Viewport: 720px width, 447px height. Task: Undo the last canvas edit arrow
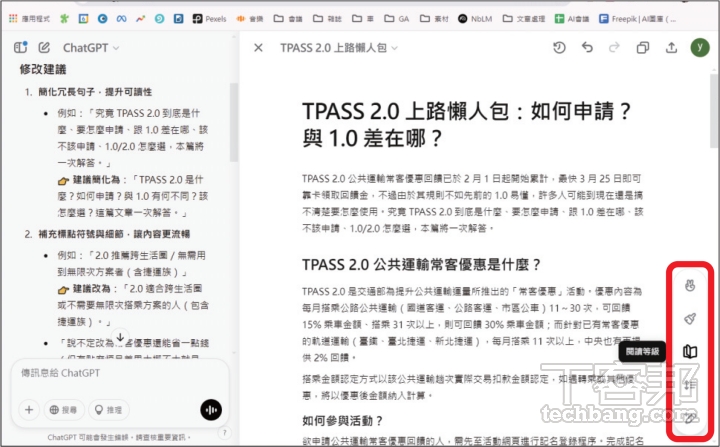pyautogui.click(x=587, y=47)
